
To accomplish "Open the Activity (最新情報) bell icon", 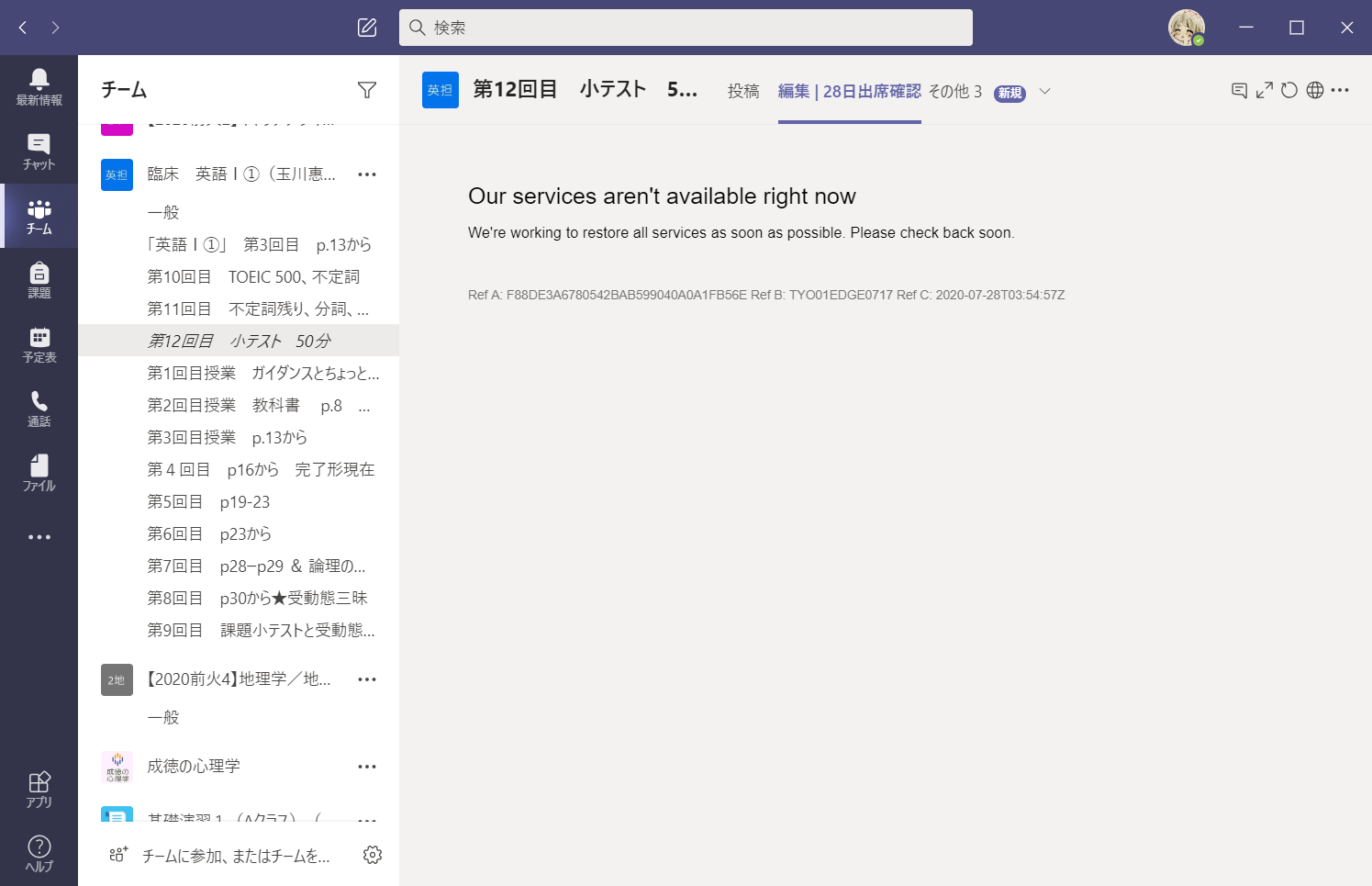I will coord(39,87).
